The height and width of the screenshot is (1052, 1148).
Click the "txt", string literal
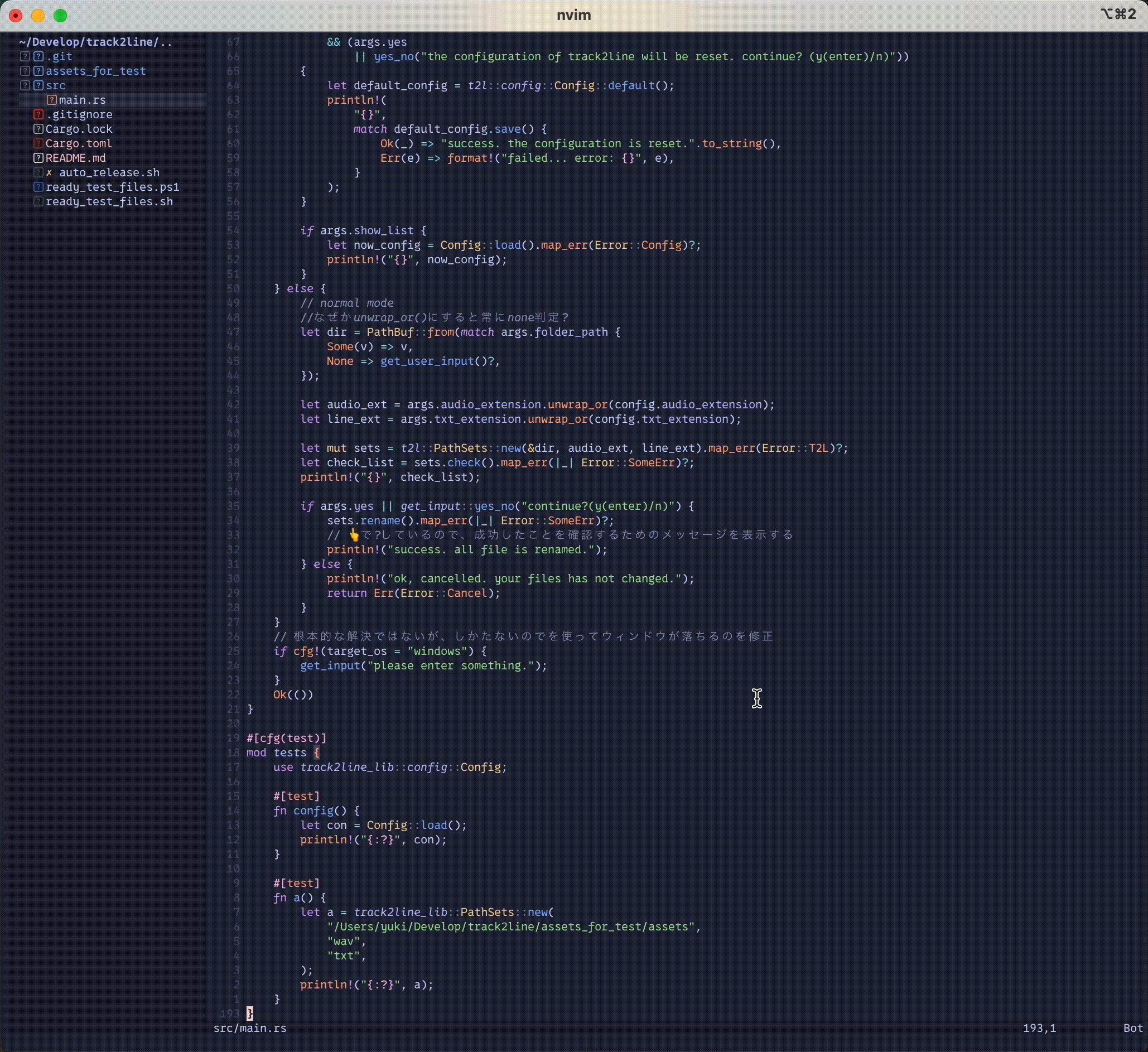[x=347, y=956]
